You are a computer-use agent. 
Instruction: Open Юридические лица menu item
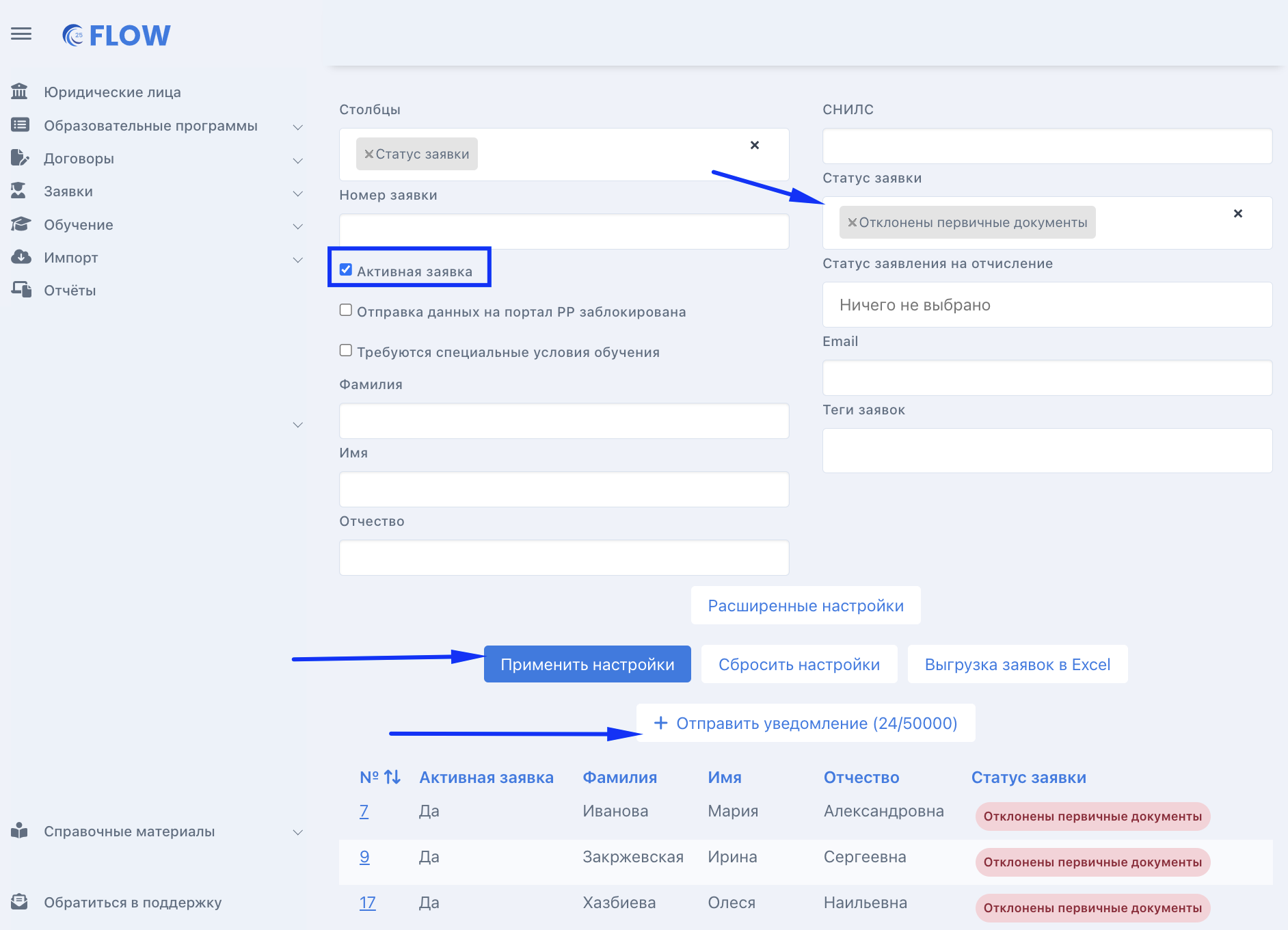112,92
